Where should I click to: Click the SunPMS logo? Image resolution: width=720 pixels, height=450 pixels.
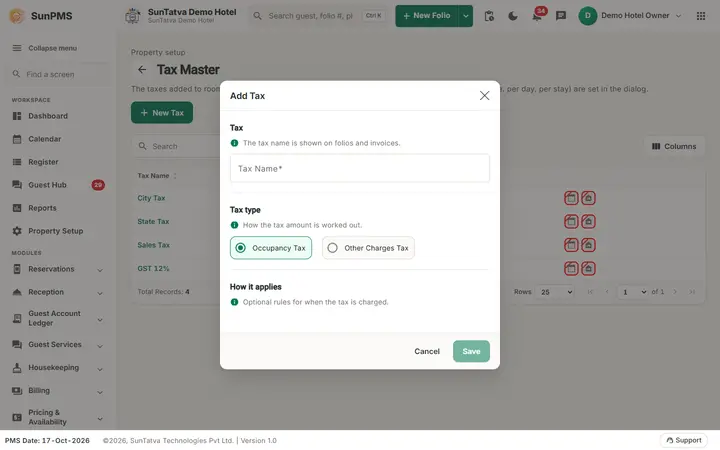(x=41, y=16)
